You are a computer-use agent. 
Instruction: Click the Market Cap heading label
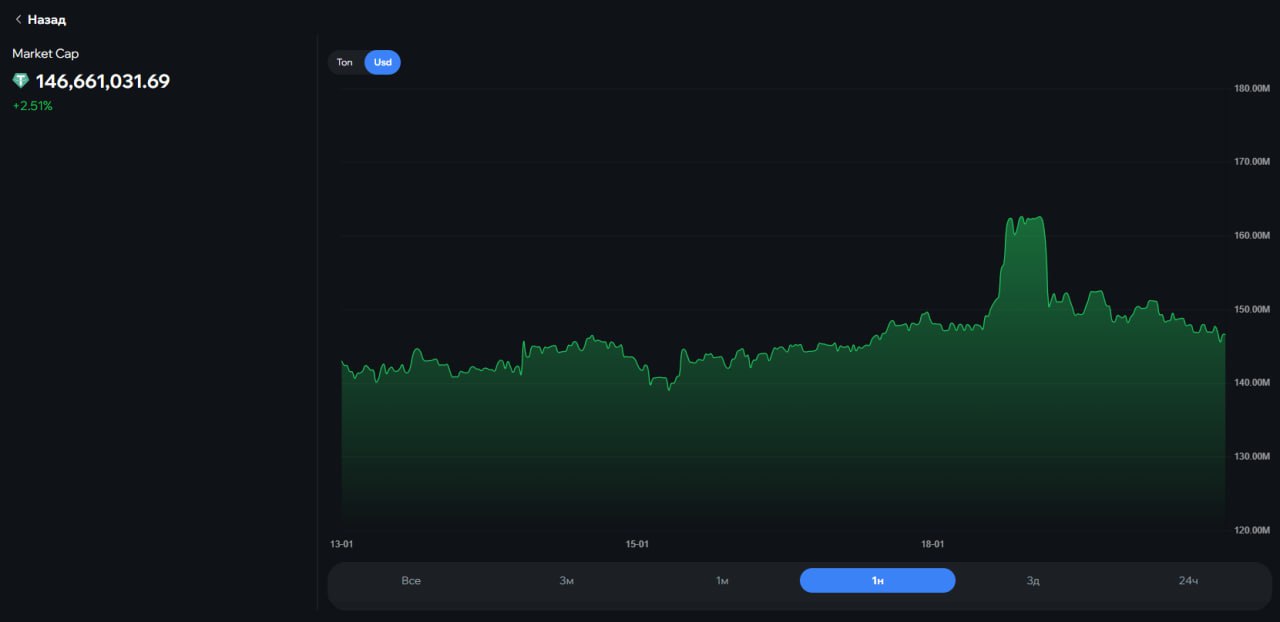(45, 53)
